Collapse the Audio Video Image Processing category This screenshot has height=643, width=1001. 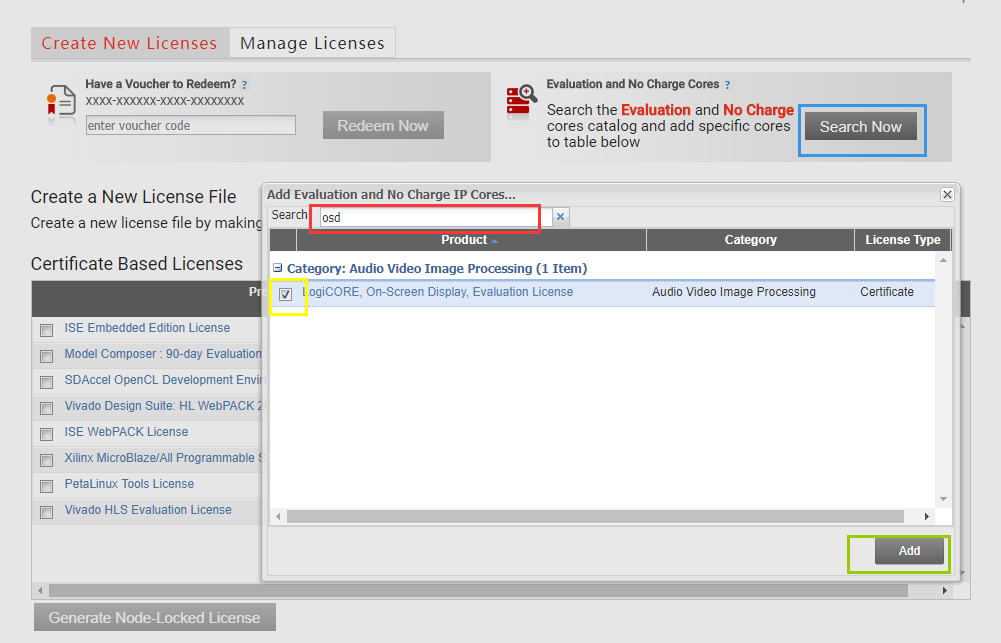point(278,268)
